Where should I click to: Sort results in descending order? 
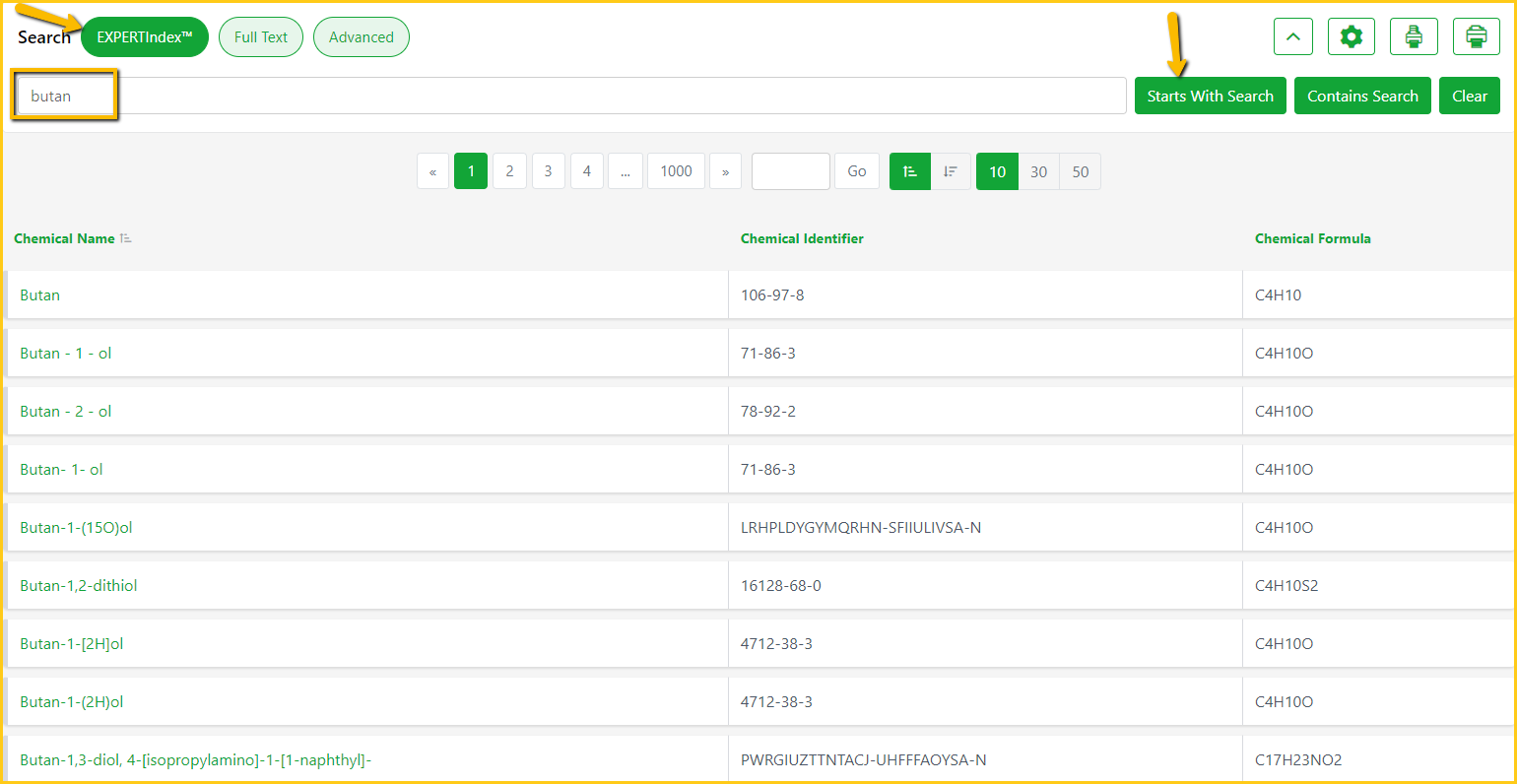point(951,171)
